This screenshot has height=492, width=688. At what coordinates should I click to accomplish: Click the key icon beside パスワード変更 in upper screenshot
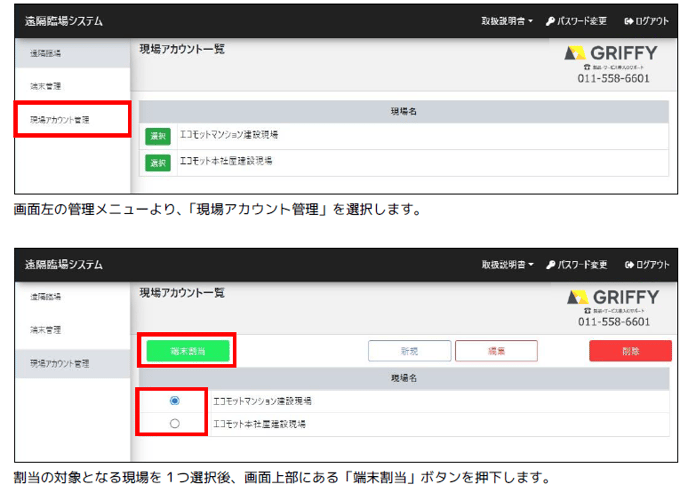pos(551,21)
